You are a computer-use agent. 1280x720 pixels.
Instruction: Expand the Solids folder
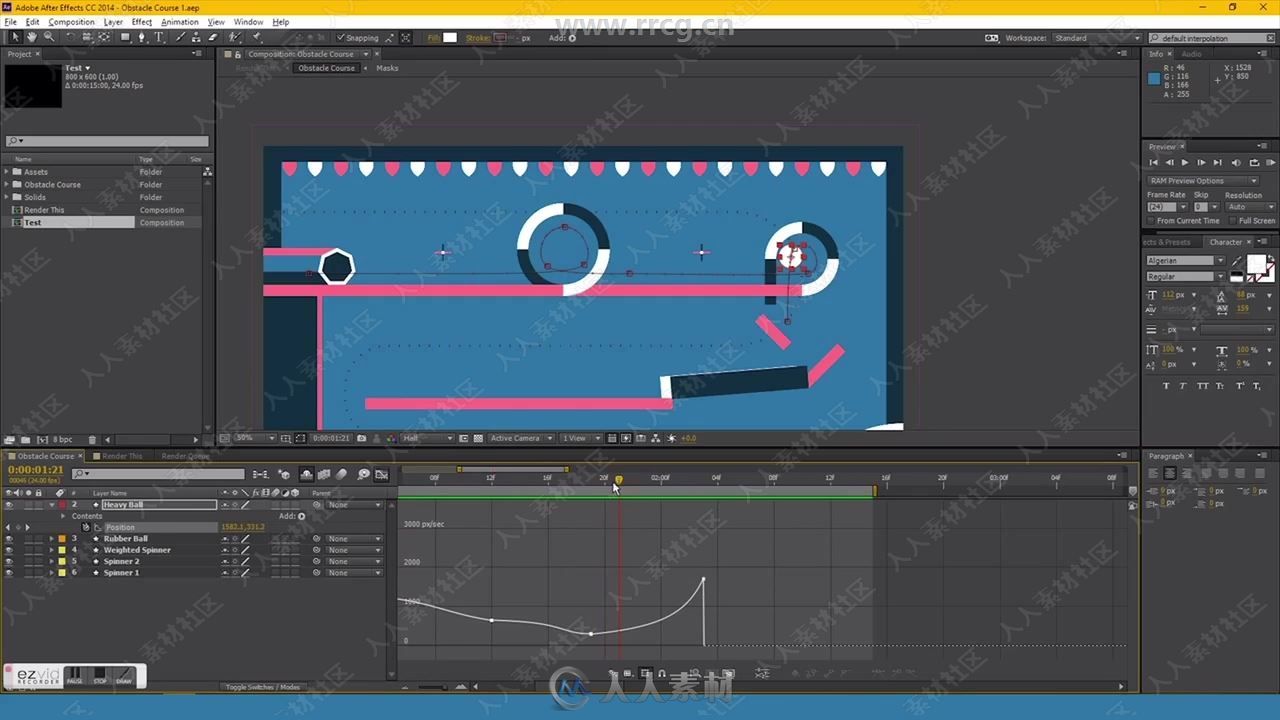[x=6, y=197]
